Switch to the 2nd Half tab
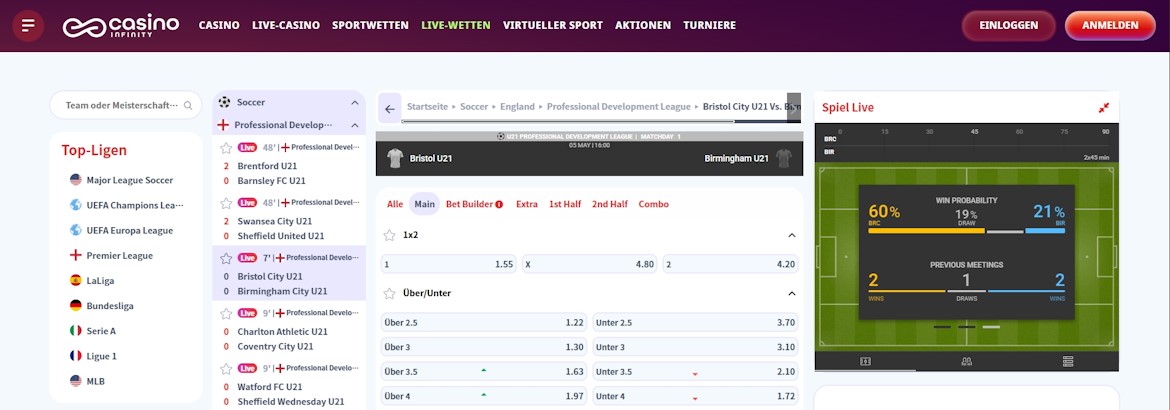The image size is (1170, 410). coord(610,204)
